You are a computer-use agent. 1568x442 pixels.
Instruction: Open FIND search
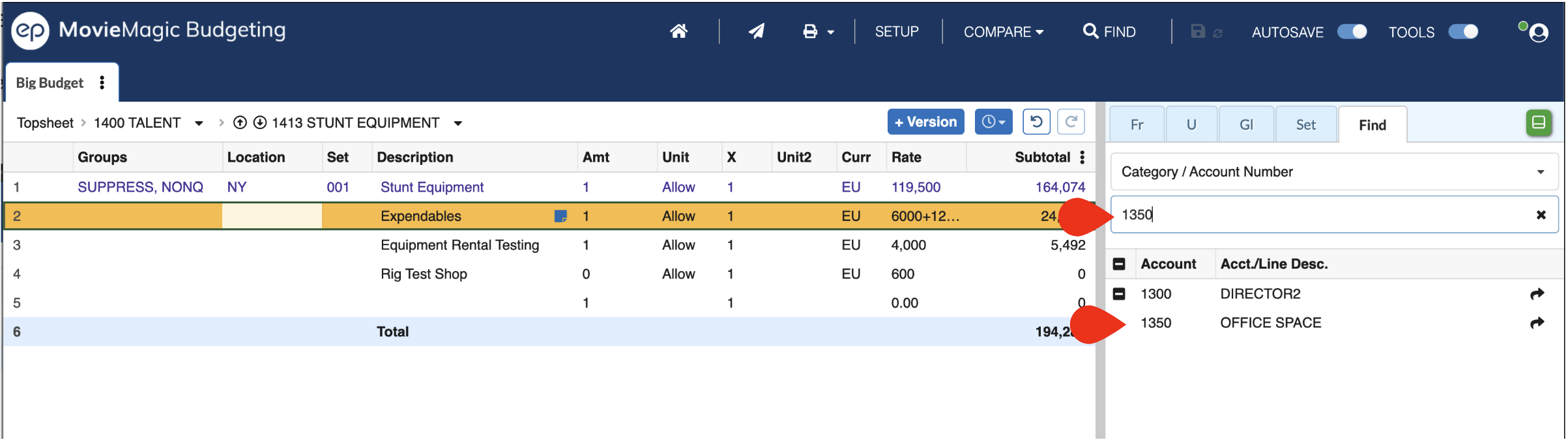pos(1109,31)
